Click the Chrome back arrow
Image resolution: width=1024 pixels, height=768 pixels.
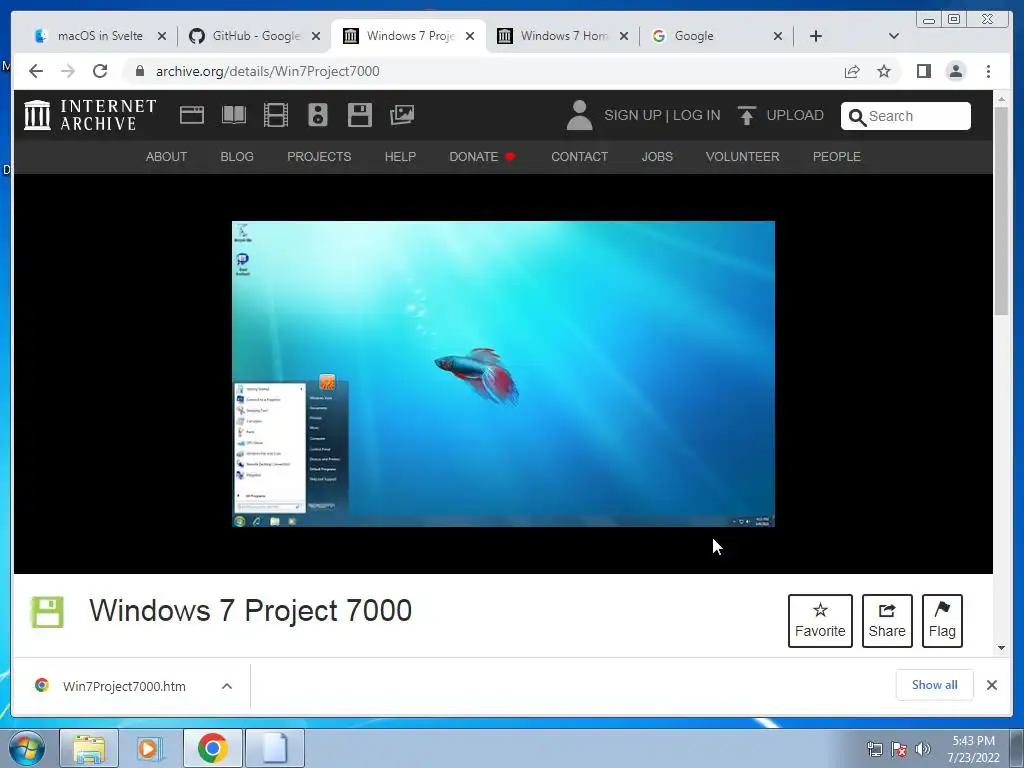click(x=36, y=71)
